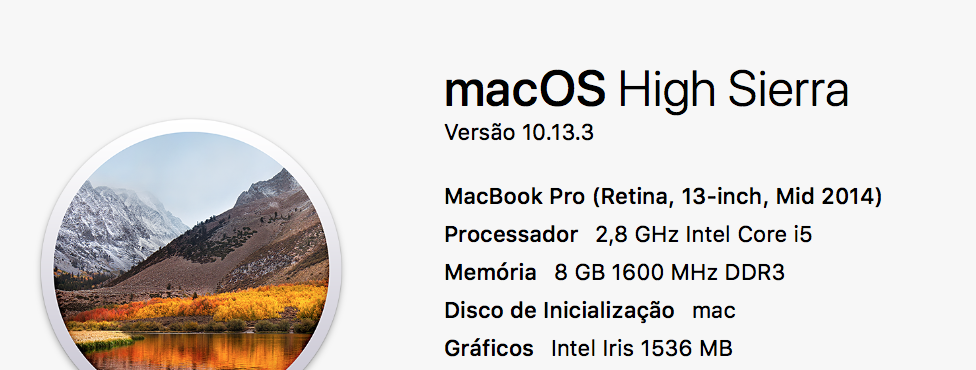Select the Intel Iris 1536 MB value
The image size is (976, 370).
[642, 348]
